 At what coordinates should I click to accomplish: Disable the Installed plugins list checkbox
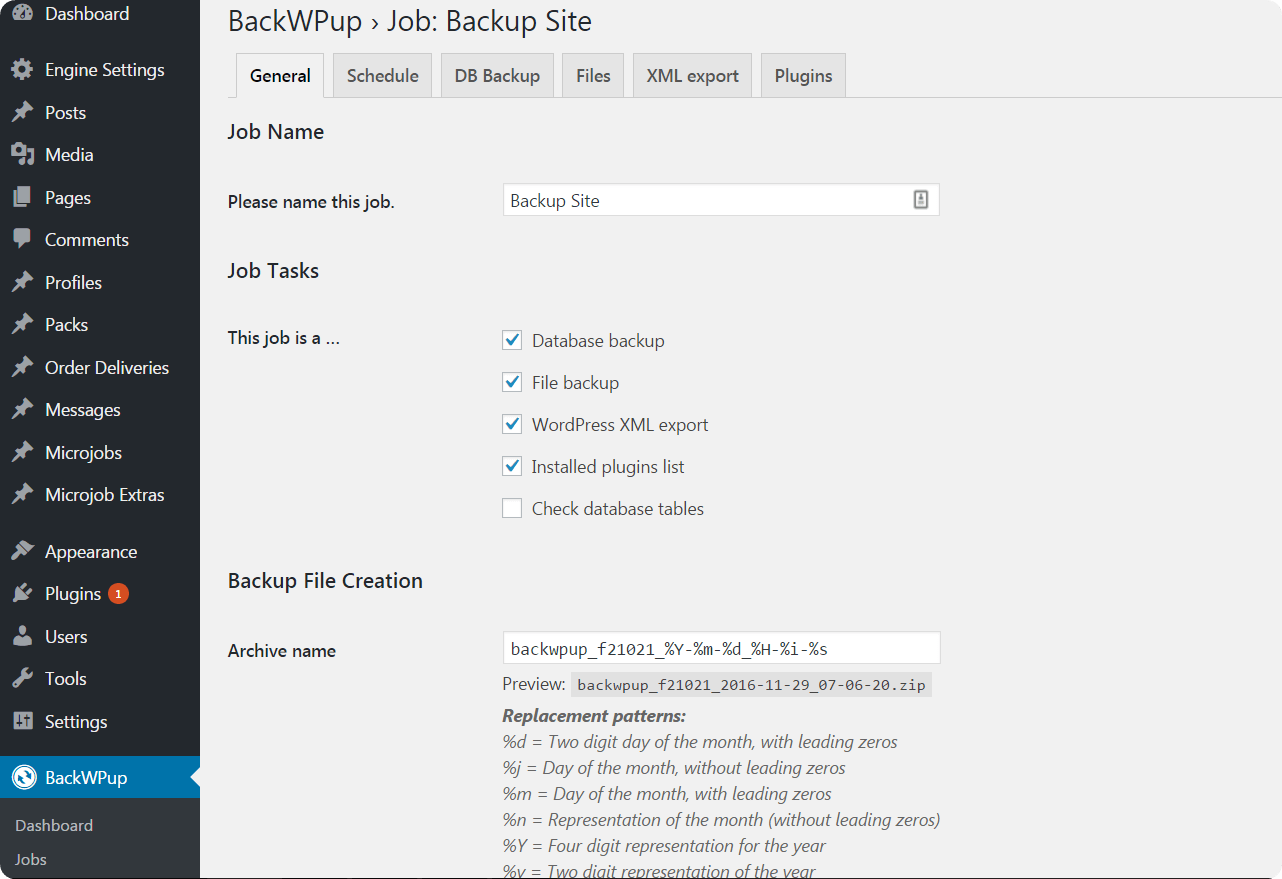tap(512, 466)
